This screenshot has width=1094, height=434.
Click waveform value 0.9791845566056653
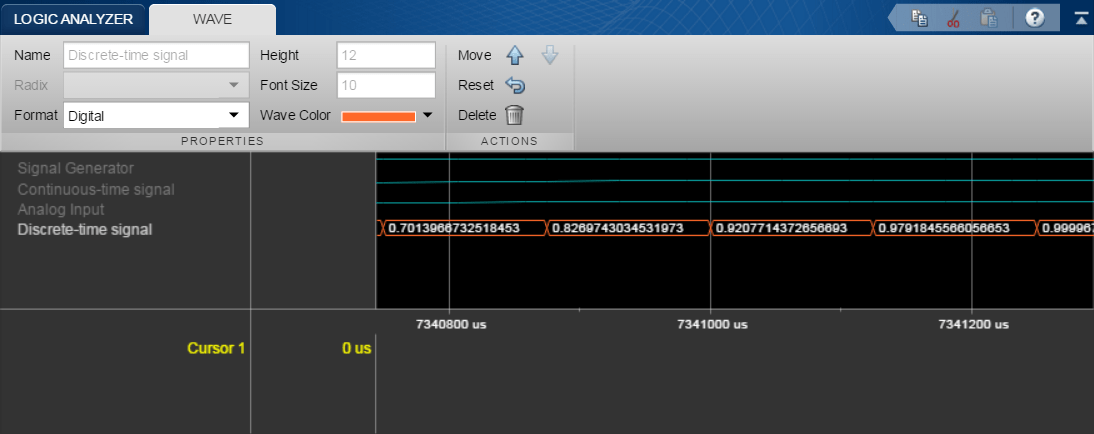tap(943, 228)
